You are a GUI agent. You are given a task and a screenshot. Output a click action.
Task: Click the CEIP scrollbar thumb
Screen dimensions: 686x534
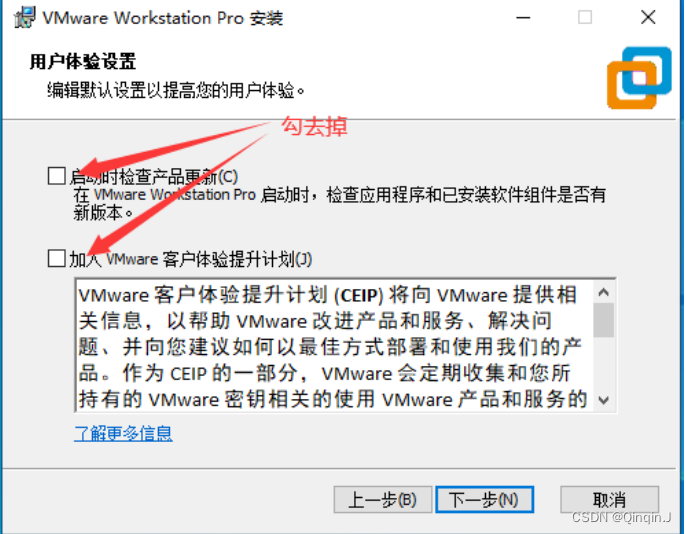point(604,320)
